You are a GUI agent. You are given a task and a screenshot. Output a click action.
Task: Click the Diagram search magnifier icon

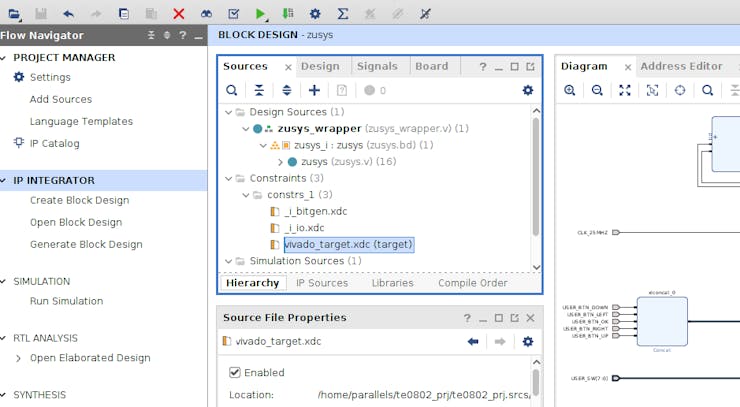point(707,90)
